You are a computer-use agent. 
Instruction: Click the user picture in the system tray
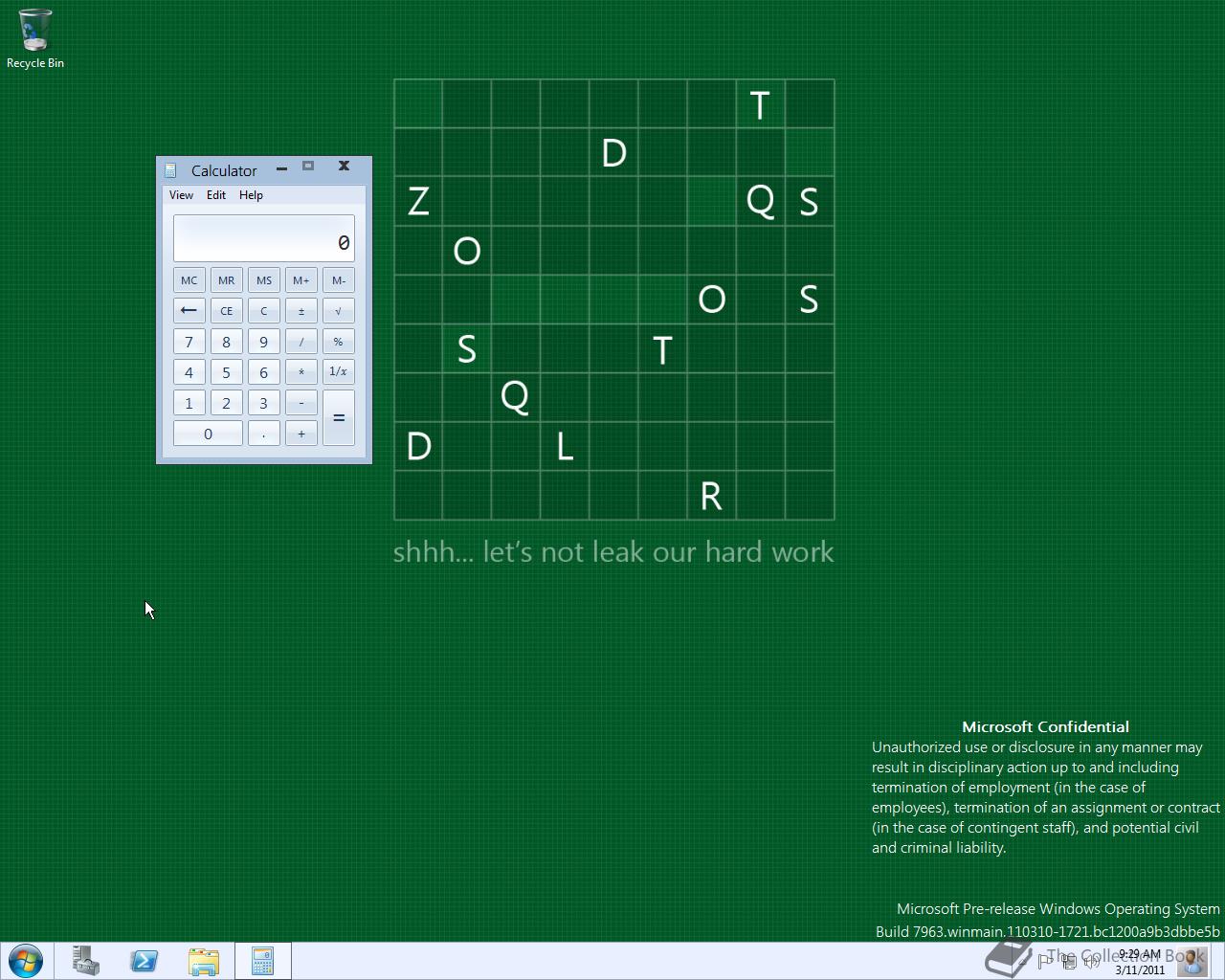[1192, 960]
